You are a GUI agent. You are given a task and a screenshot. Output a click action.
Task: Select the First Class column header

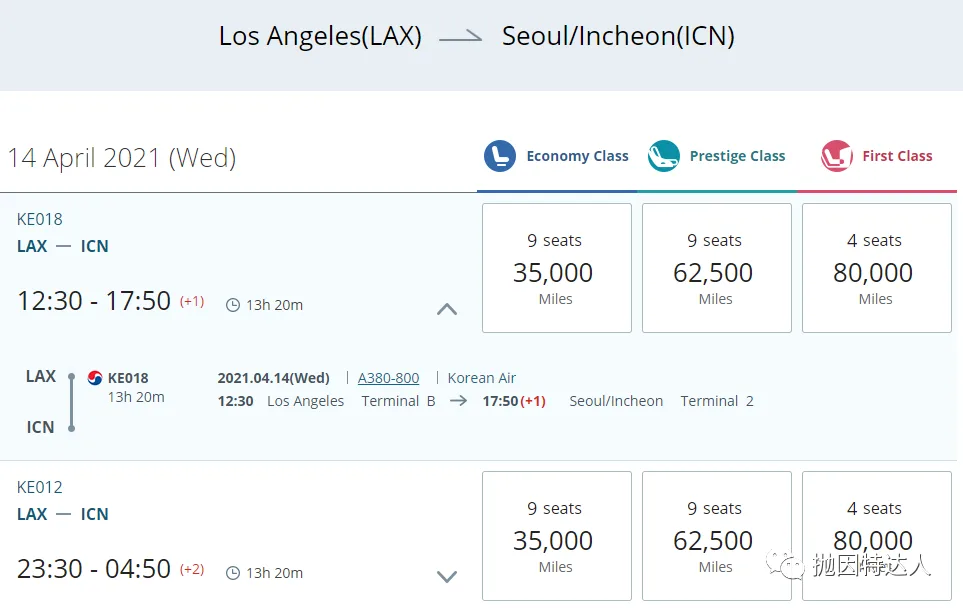(877, 156)
